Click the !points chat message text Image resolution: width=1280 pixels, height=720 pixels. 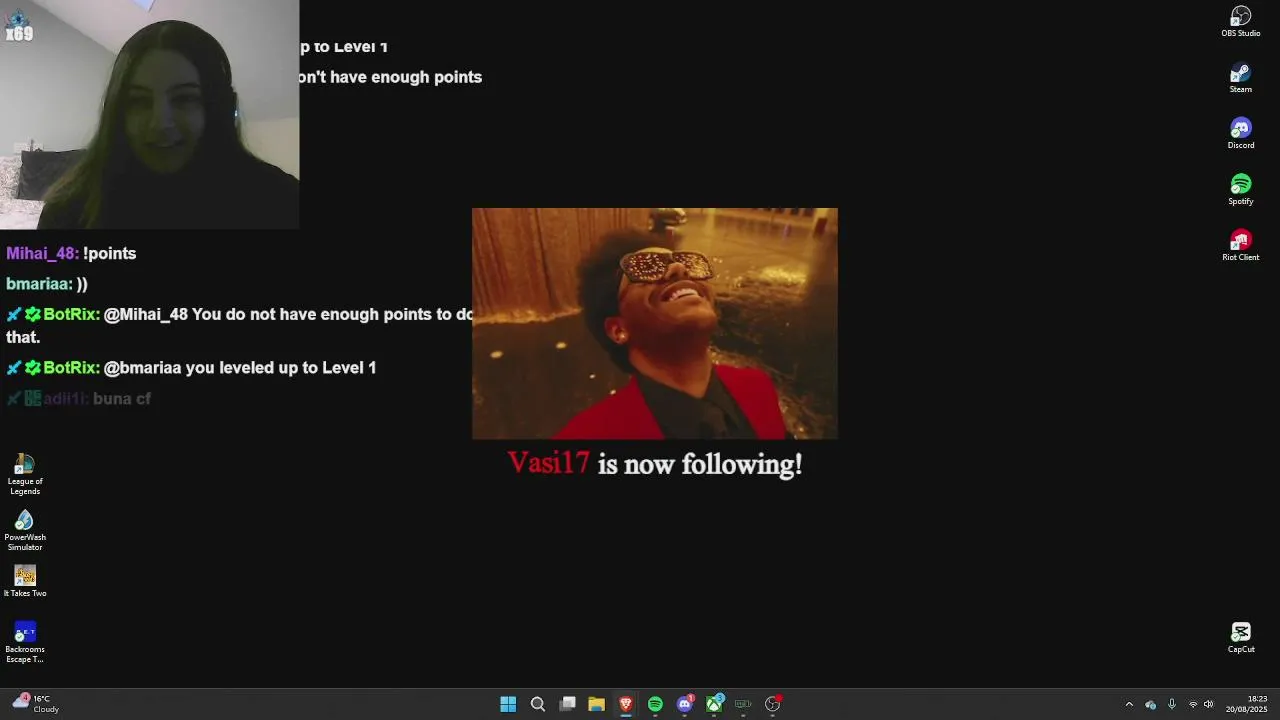[110, 254]
